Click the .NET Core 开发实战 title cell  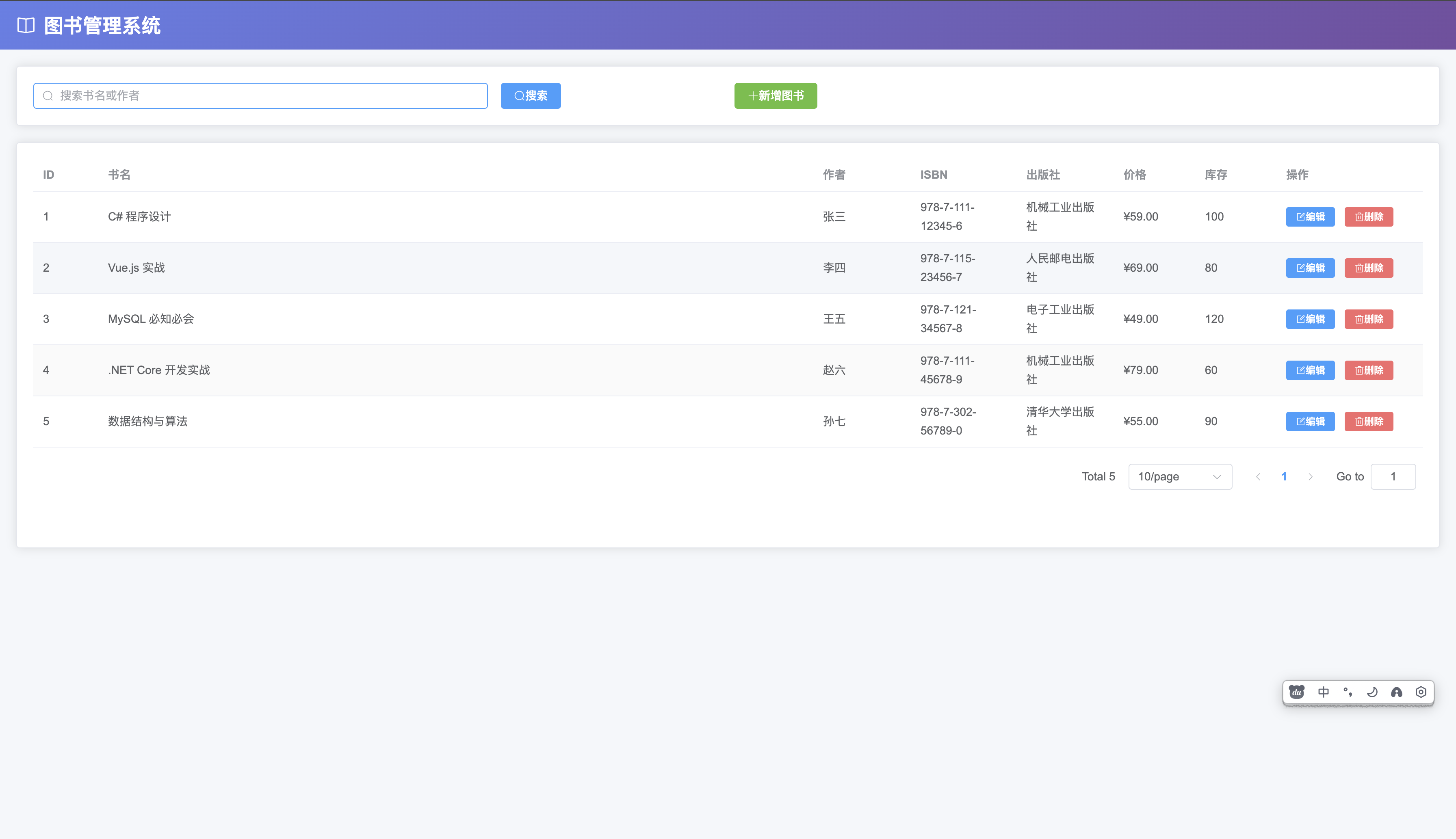coord(158,370)
